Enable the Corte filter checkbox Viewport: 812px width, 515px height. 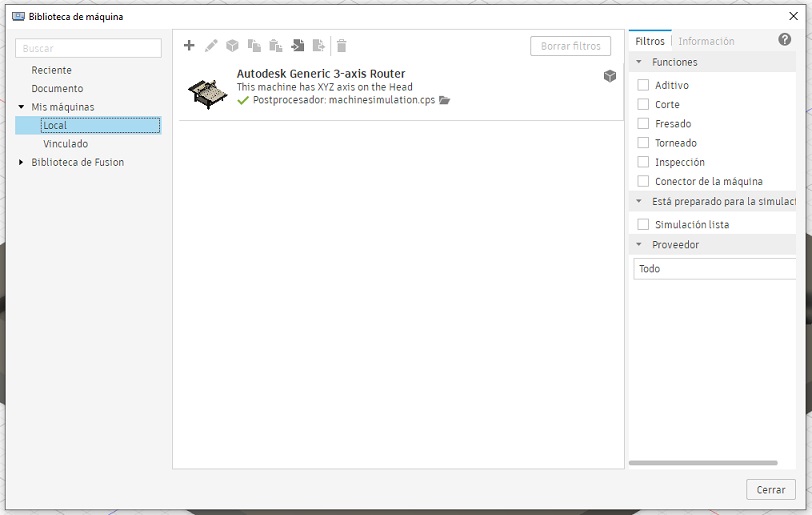[643, 104]
